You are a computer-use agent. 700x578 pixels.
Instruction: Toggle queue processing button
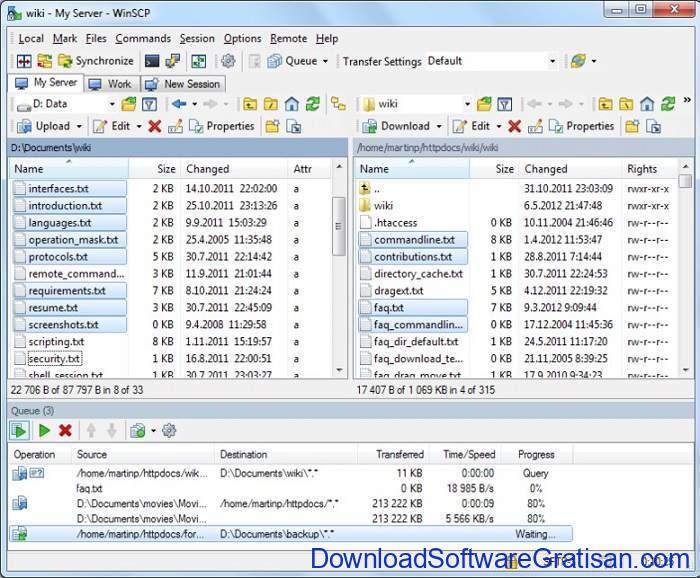pyautogui.click(x=20, y=431)
